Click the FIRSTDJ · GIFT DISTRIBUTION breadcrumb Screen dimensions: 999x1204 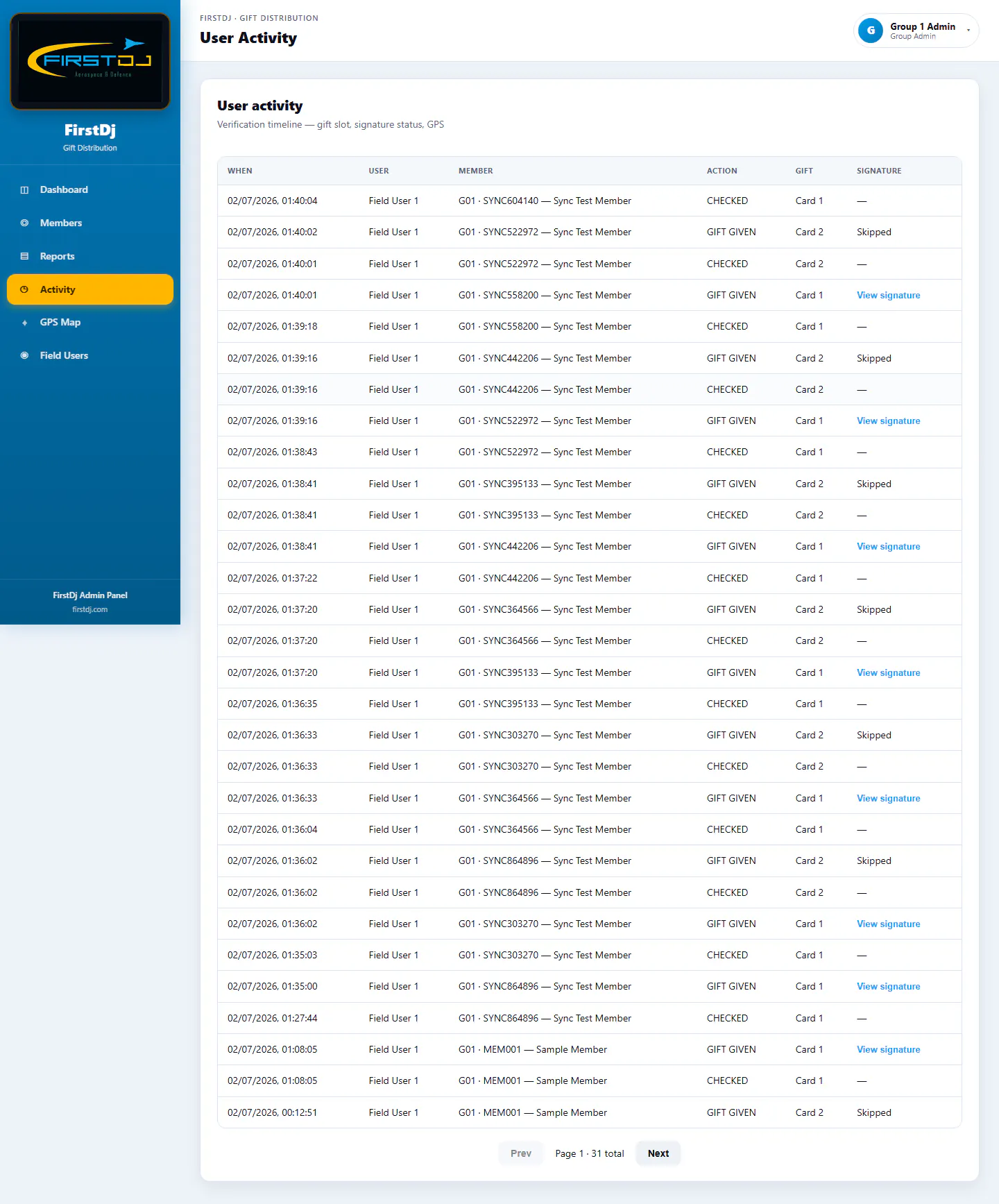(x=259, y=18)
